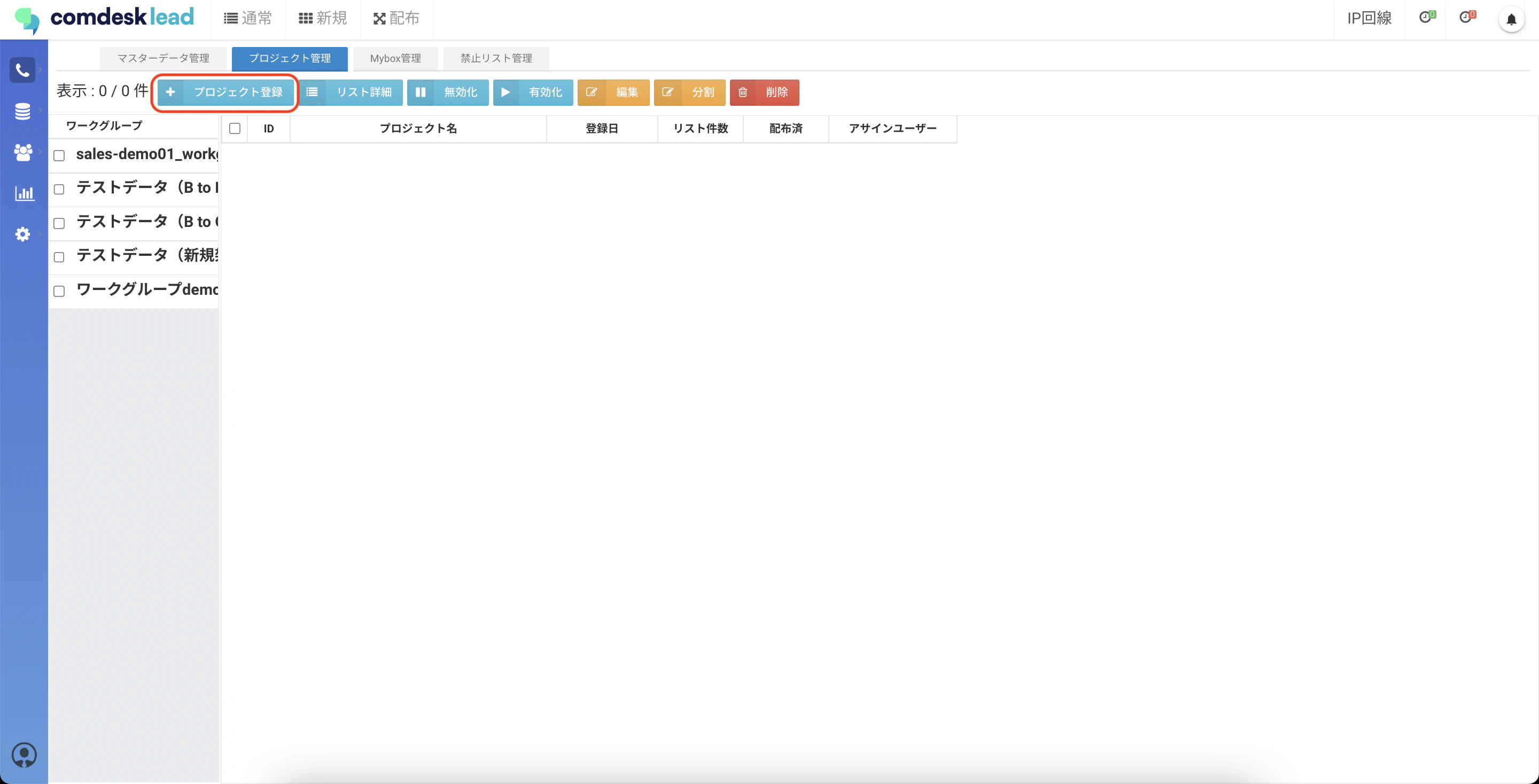This screenshot has width=1539, height=784.
Task: Click the 削除 button label
Action: [x=776, y=92]
